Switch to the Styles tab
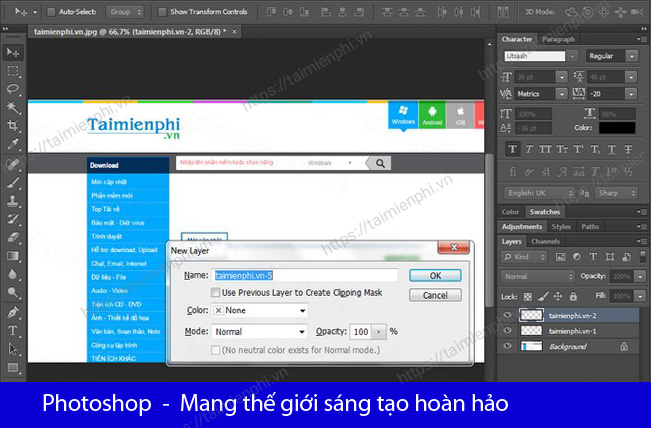 [x=561, y=227]
